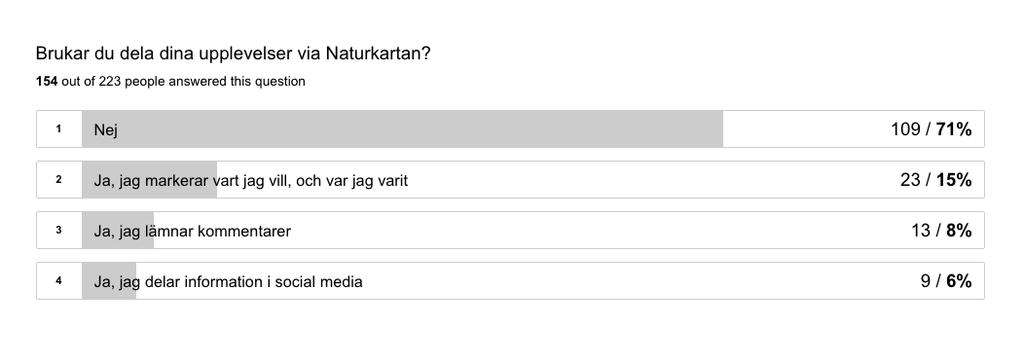Select 'Ja, jag lämnar kommentarer' answer
The image size is (1024, 362).
pyautogui.click(x=510, y=230)
